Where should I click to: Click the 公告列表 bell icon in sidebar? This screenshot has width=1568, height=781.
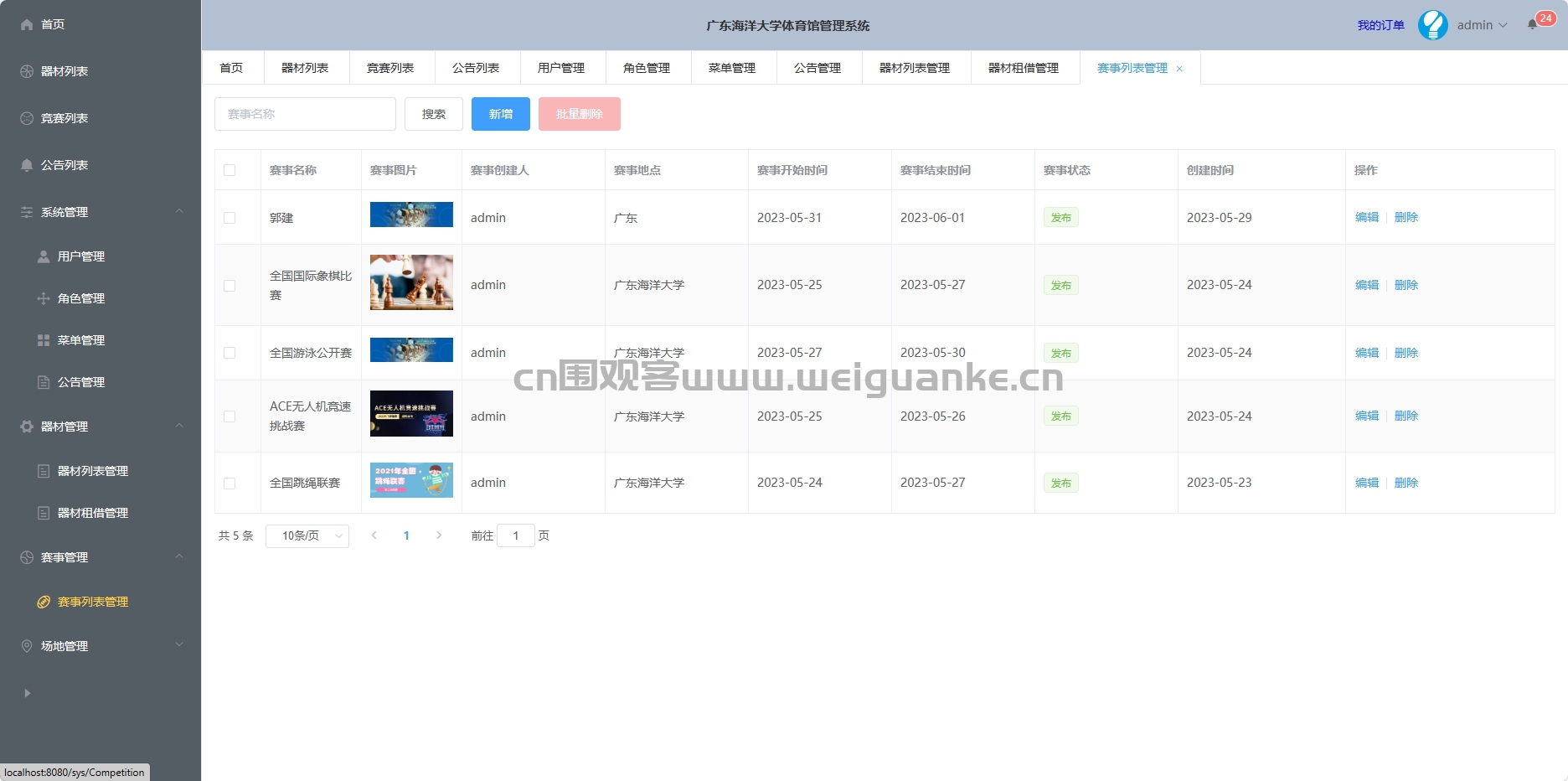point(27,165)
